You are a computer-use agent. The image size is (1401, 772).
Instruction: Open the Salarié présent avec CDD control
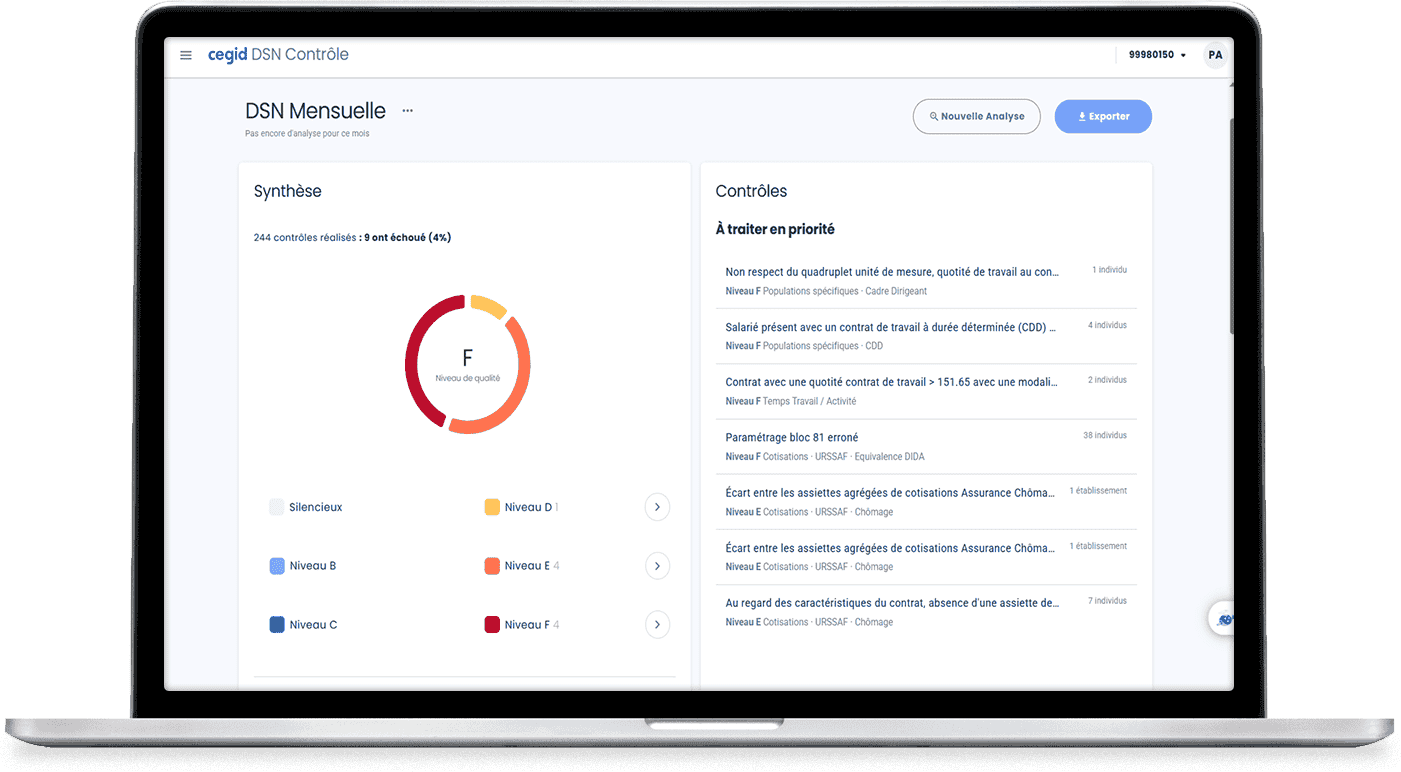click(890, 327)
